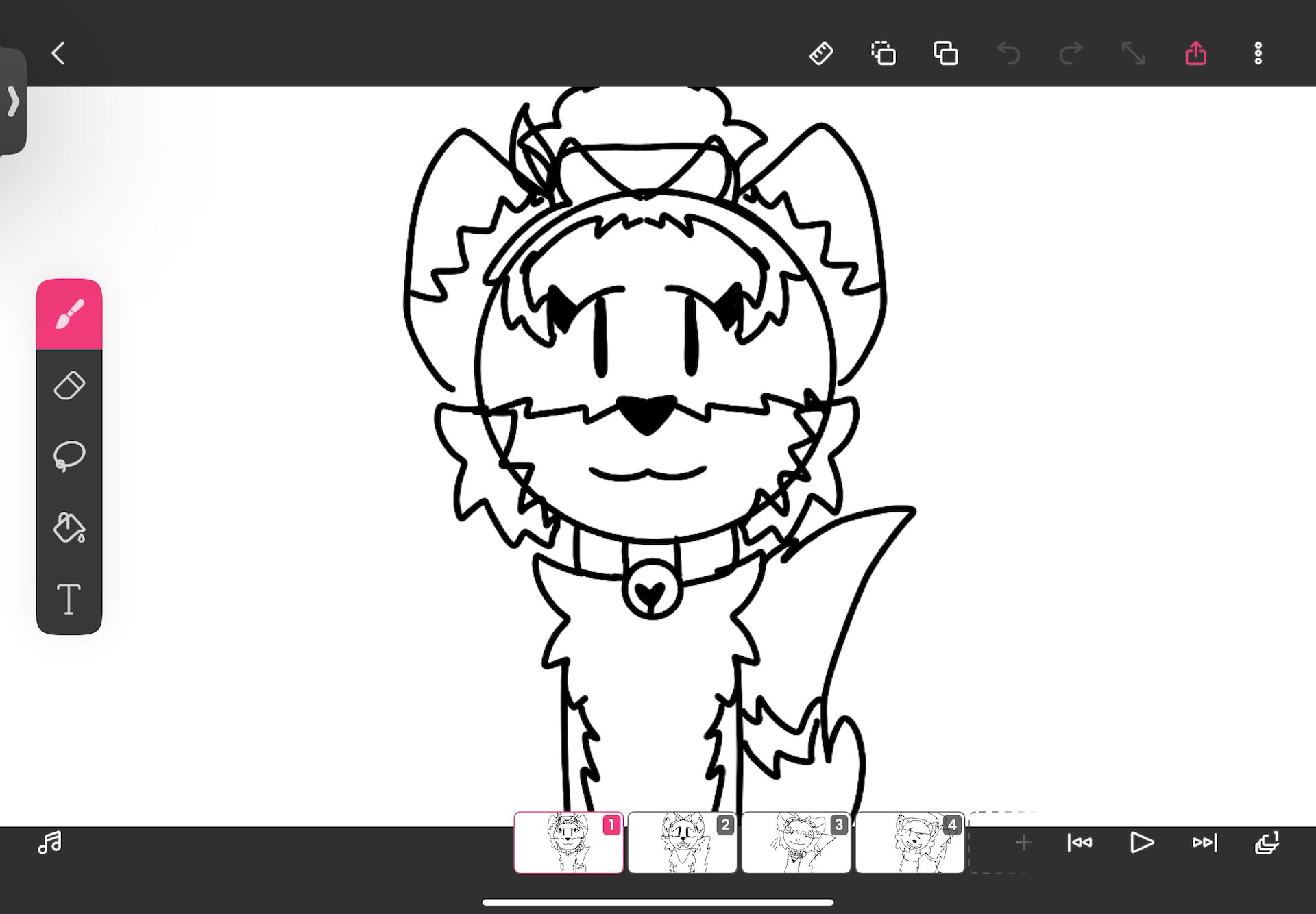The width and height of the screenshot is (1316, 914).
Task: Open the ruler tool
Action: 821,53
